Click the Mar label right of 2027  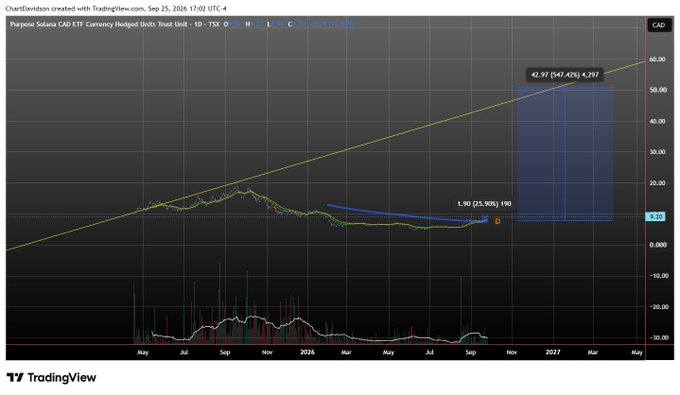point(592,353)
